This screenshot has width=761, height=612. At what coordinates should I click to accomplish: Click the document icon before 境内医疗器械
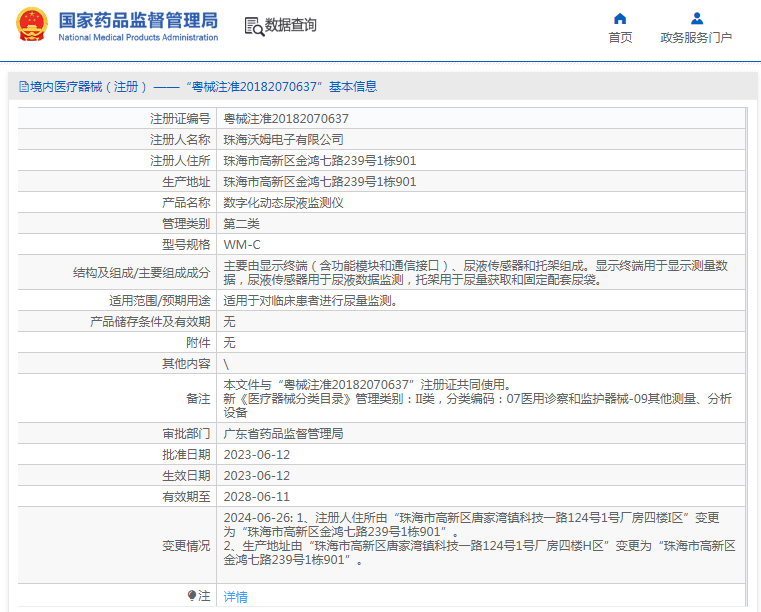tap(23, 87)
